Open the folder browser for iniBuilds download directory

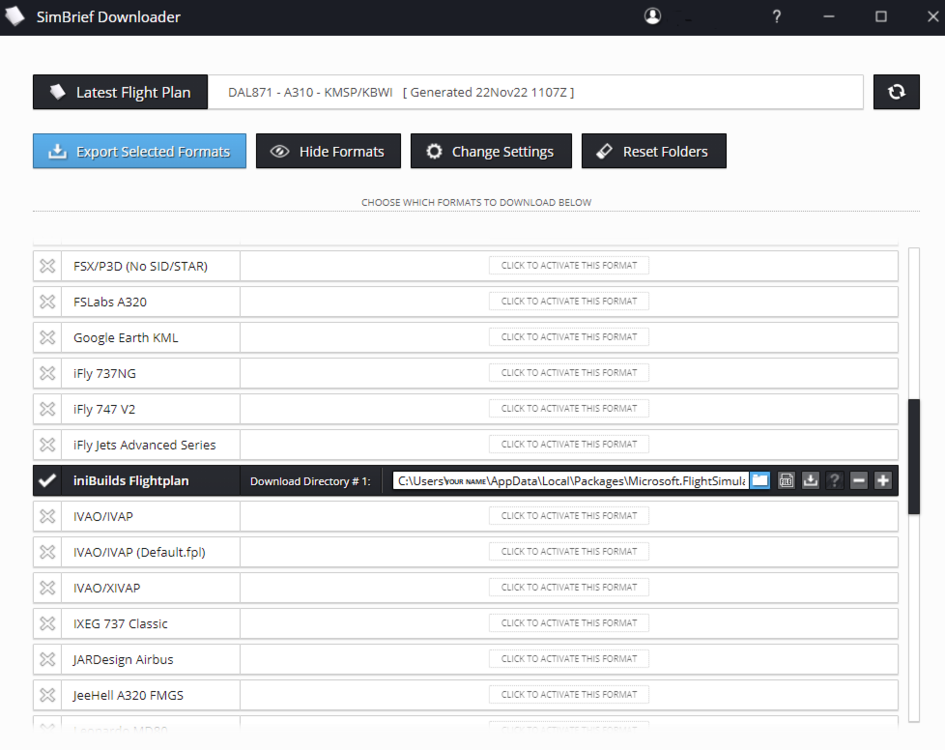pos(760,480)
